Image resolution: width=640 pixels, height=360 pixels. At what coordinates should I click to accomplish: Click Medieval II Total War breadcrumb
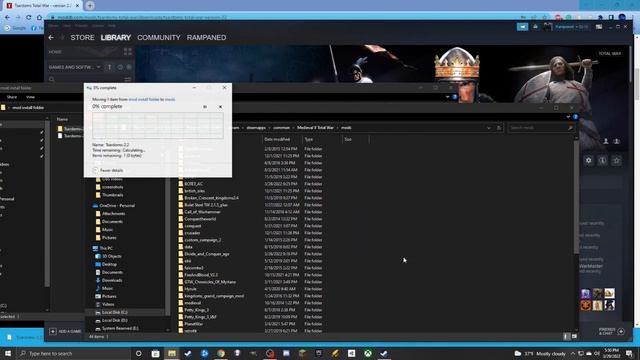(315, 128)
